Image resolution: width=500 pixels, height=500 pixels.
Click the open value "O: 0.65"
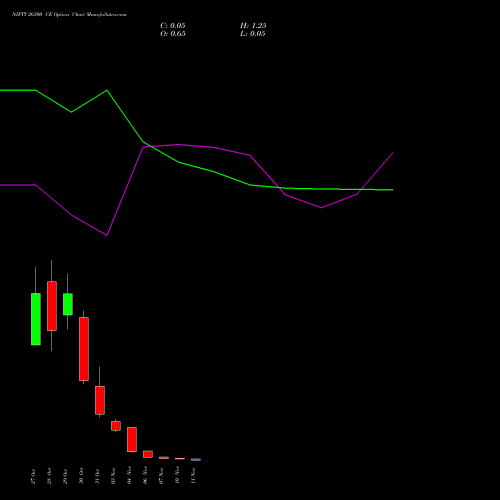(173, 34)
